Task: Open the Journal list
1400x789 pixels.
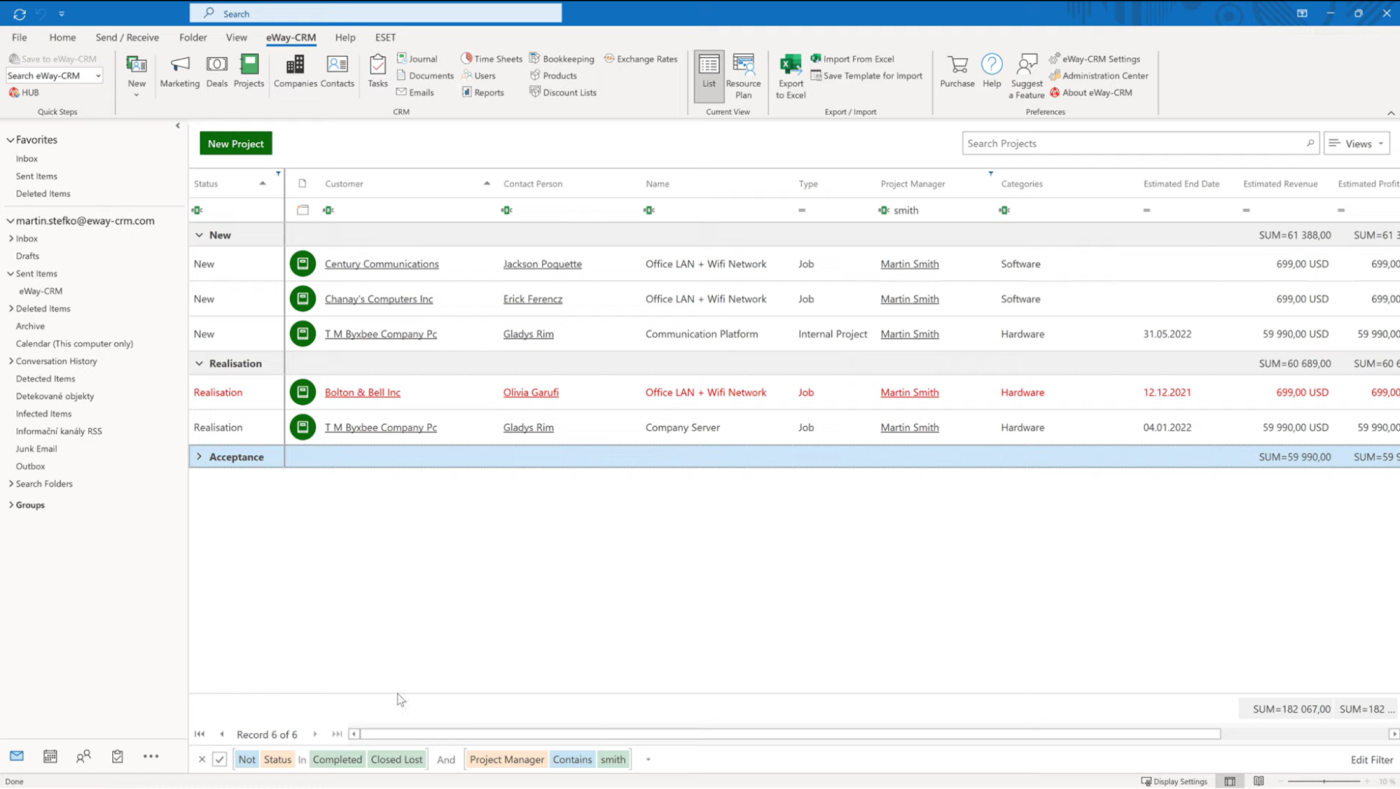Action: 417,59
